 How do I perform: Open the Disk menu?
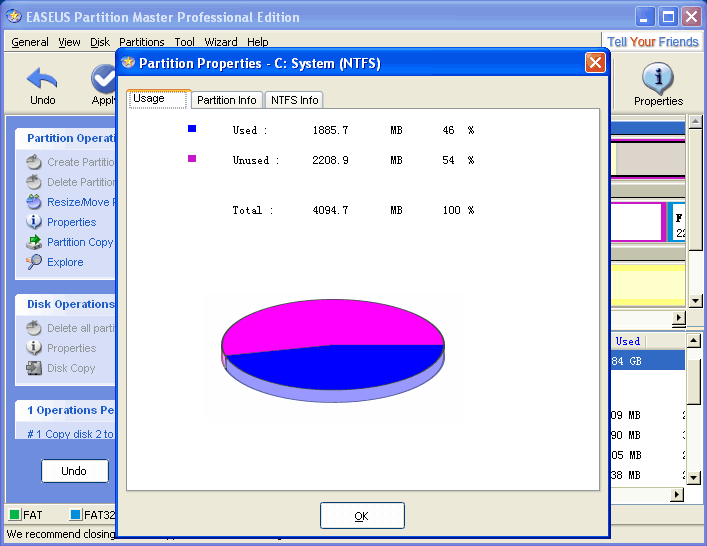tap(100, 42)
